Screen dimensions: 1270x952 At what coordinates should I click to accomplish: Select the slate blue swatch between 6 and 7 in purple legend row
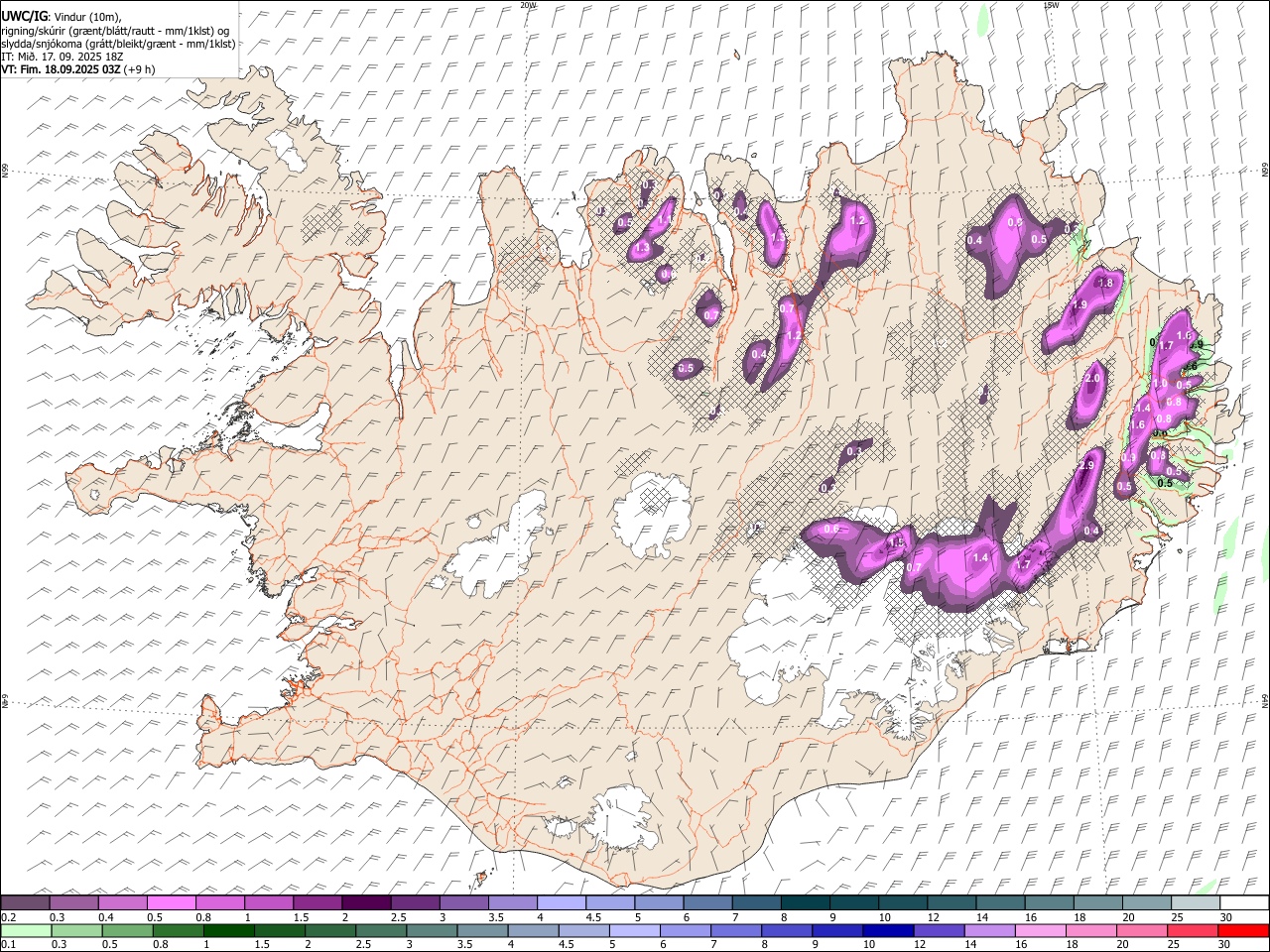[x=707, y=903]
